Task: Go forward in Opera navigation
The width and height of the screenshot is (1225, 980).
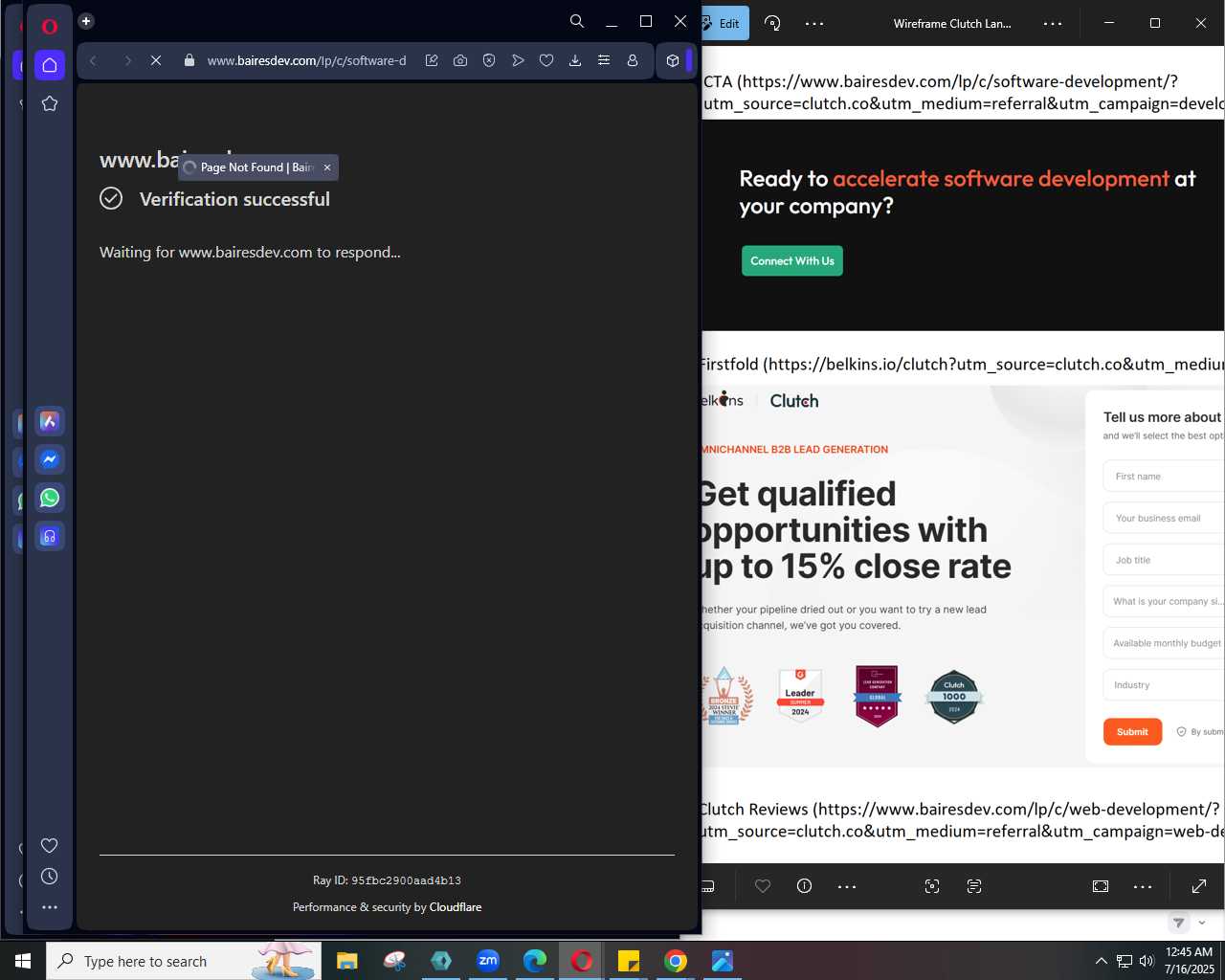Action: [x=127, y=60]
